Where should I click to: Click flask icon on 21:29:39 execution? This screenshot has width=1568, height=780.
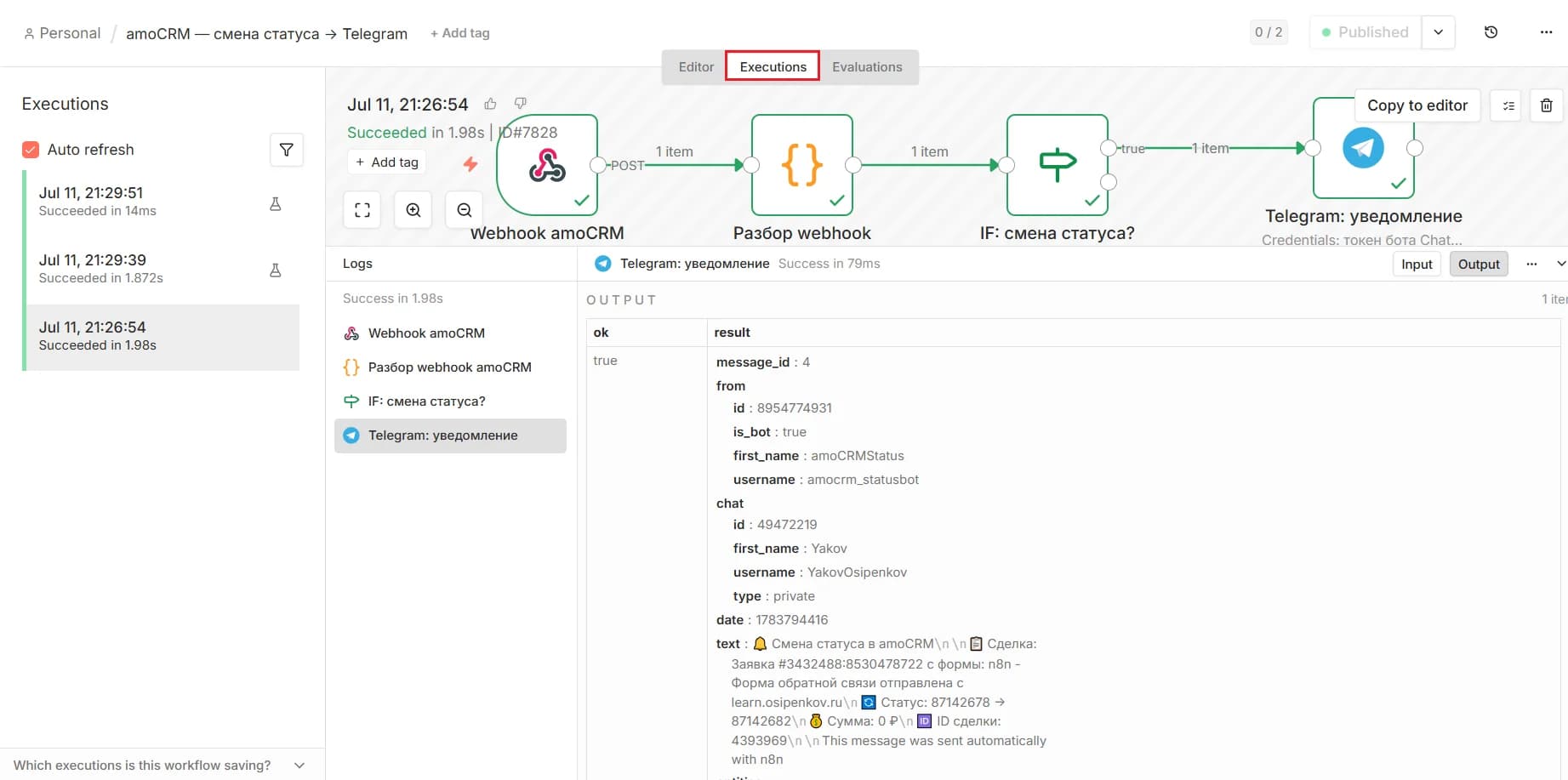[276, 270]
